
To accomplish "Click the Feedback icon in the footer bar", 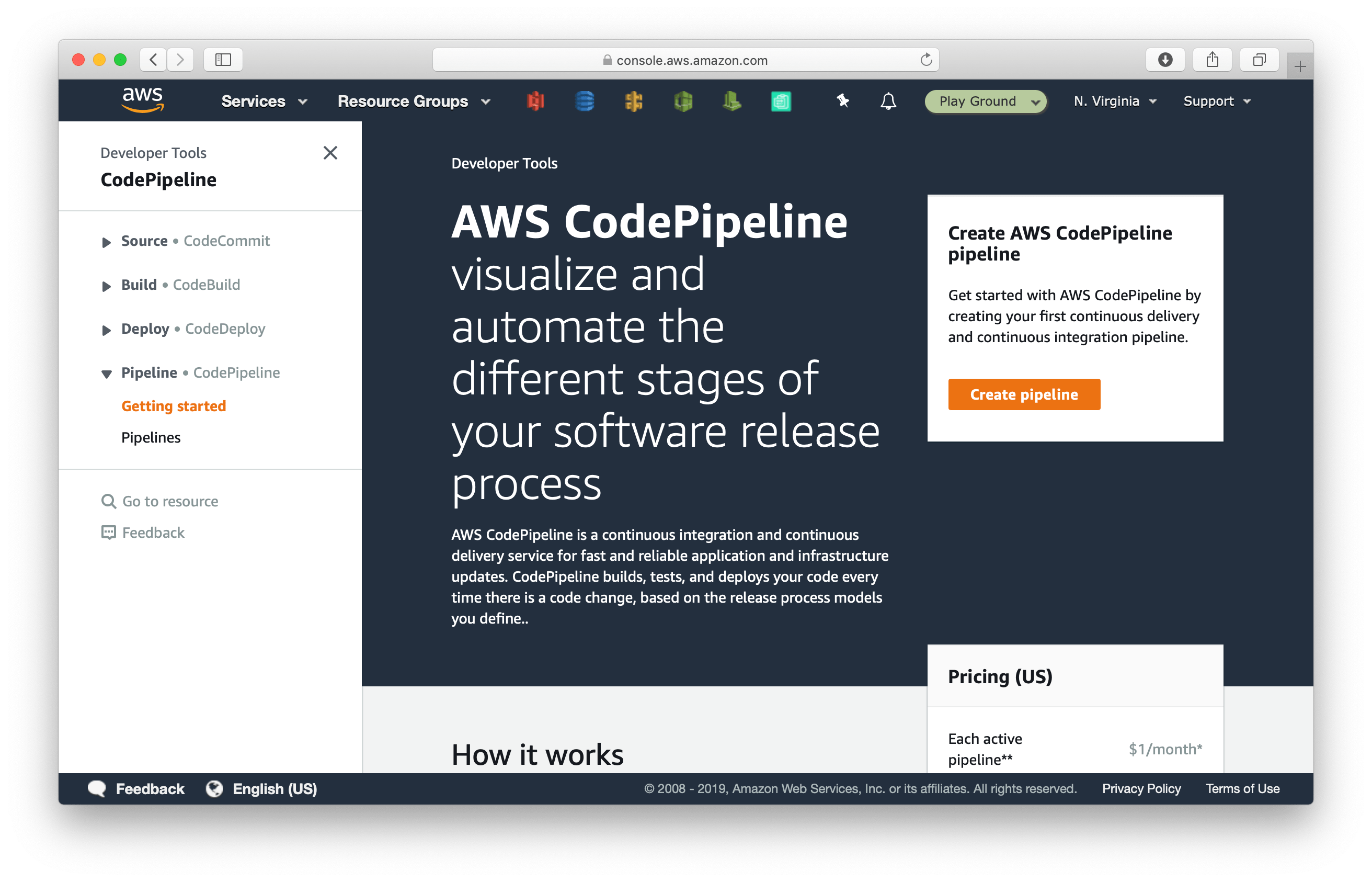I will (x=98, y=789).
